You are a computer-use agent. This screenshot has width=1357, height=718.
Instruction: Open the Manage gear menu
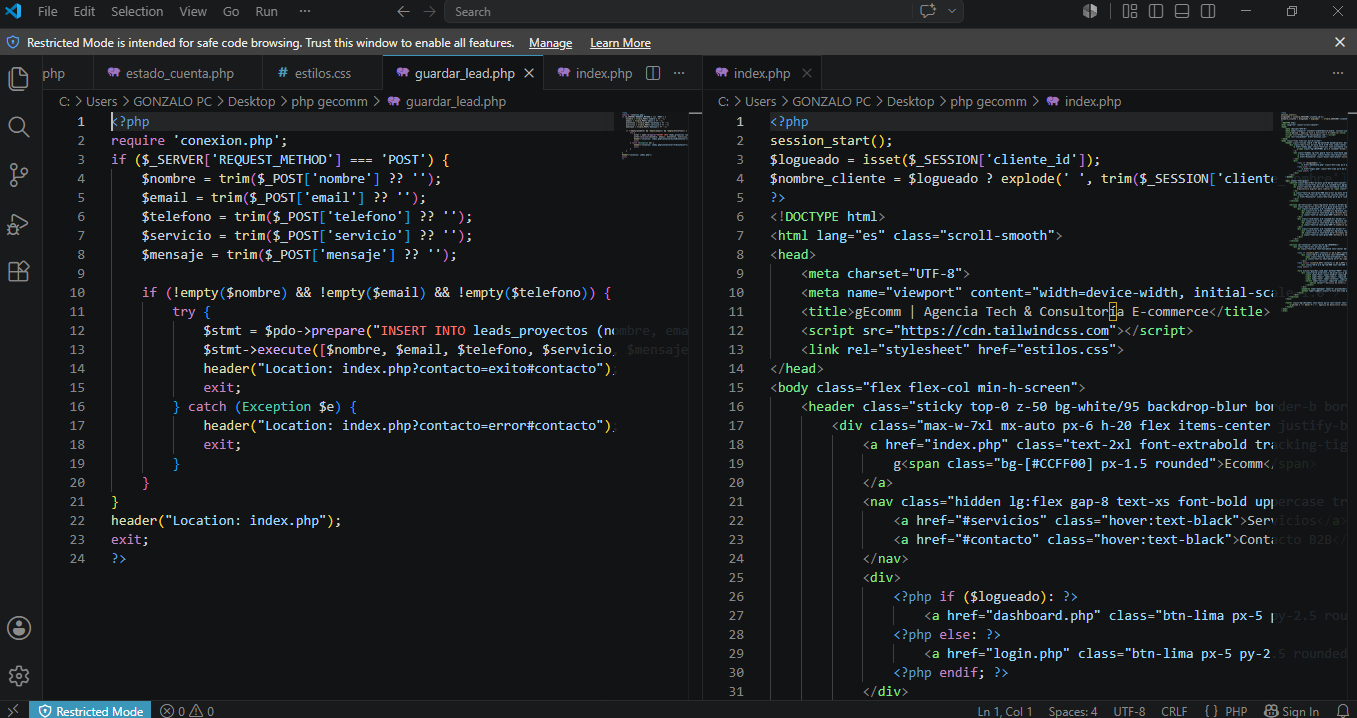(x=18, y=676)
